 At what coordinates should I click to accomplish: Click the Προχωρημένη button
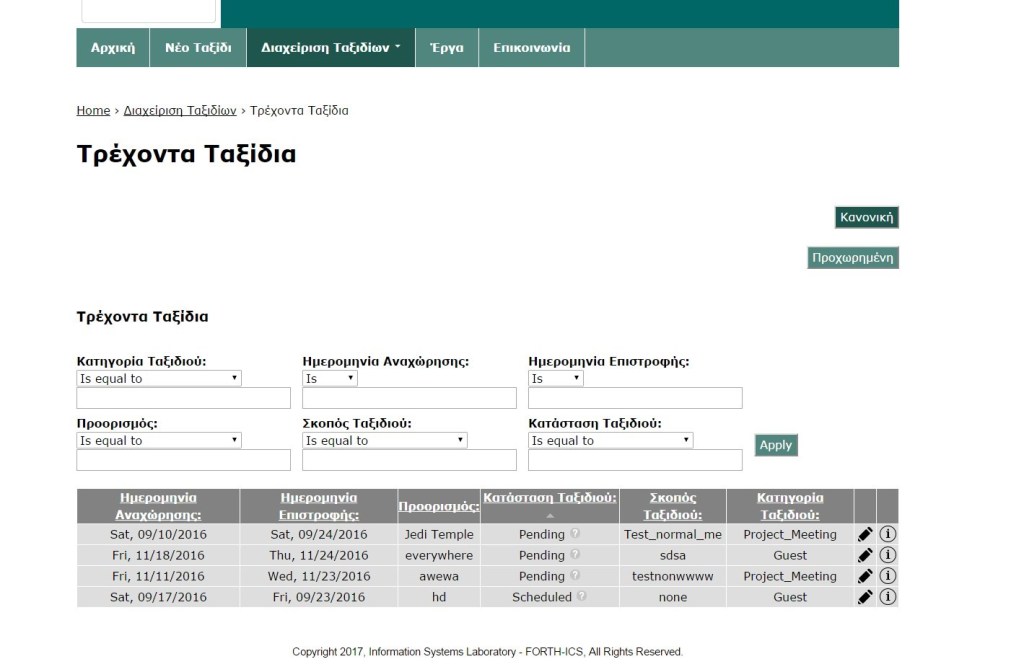point(852,258)
